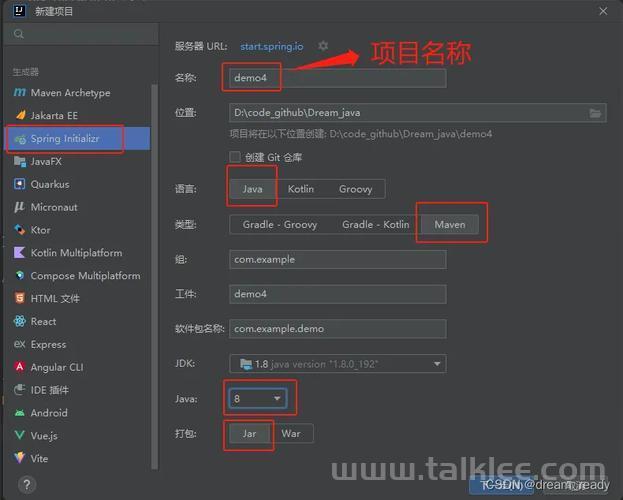This screenshot has height=500, width=623.
Task: Open server URL settings gear
Action: [x=323, y=46]
